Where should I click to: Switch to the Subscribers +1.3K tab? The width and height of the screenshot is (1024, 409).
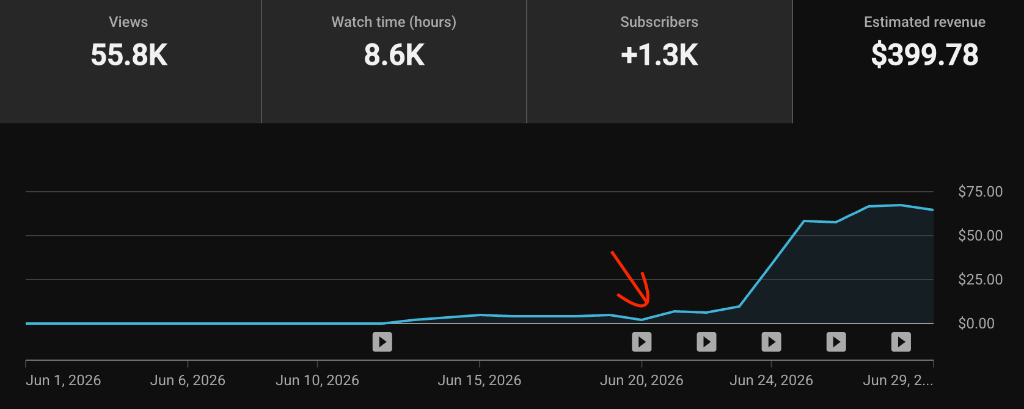[659, 61]
